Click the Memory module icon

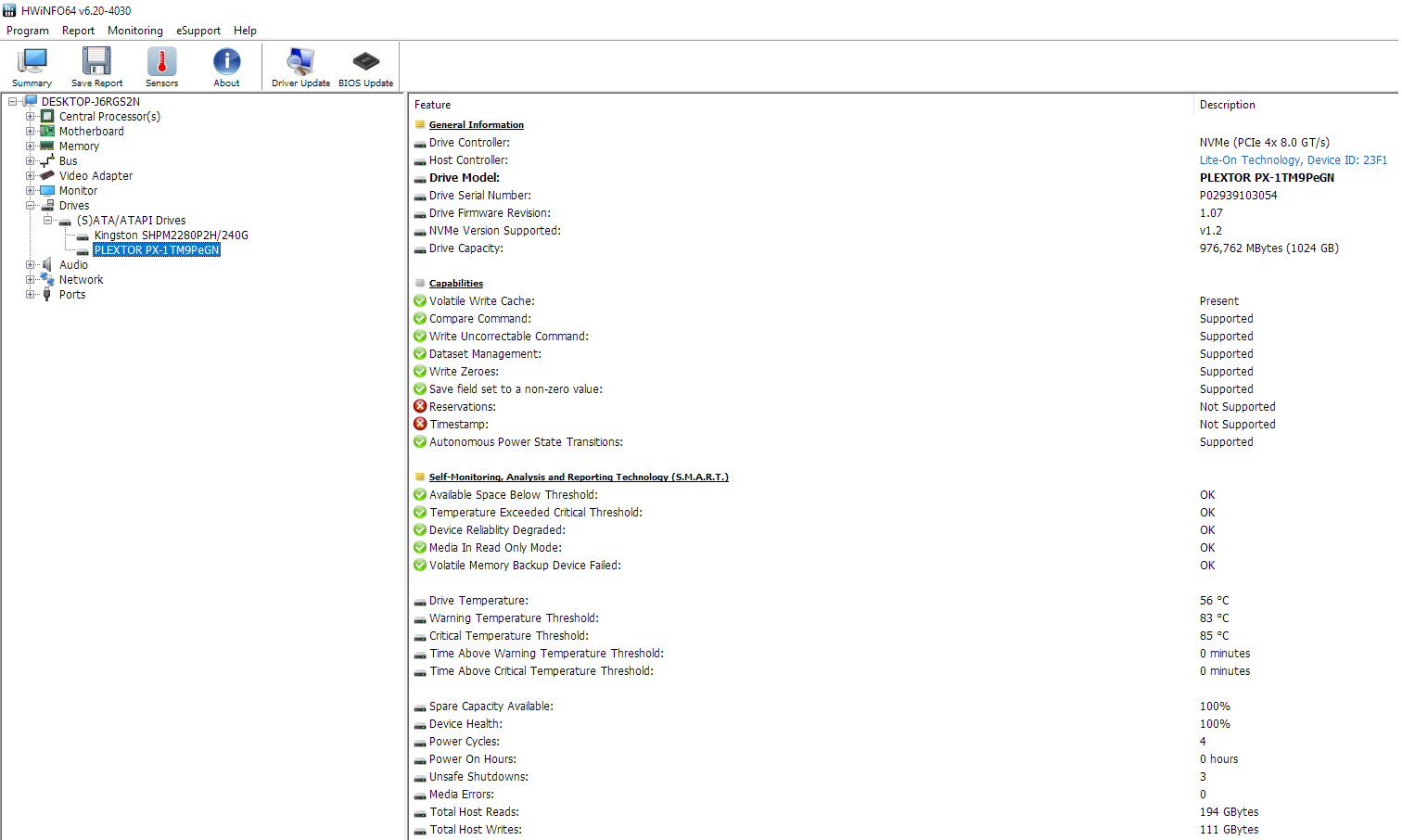click(47, 146)
